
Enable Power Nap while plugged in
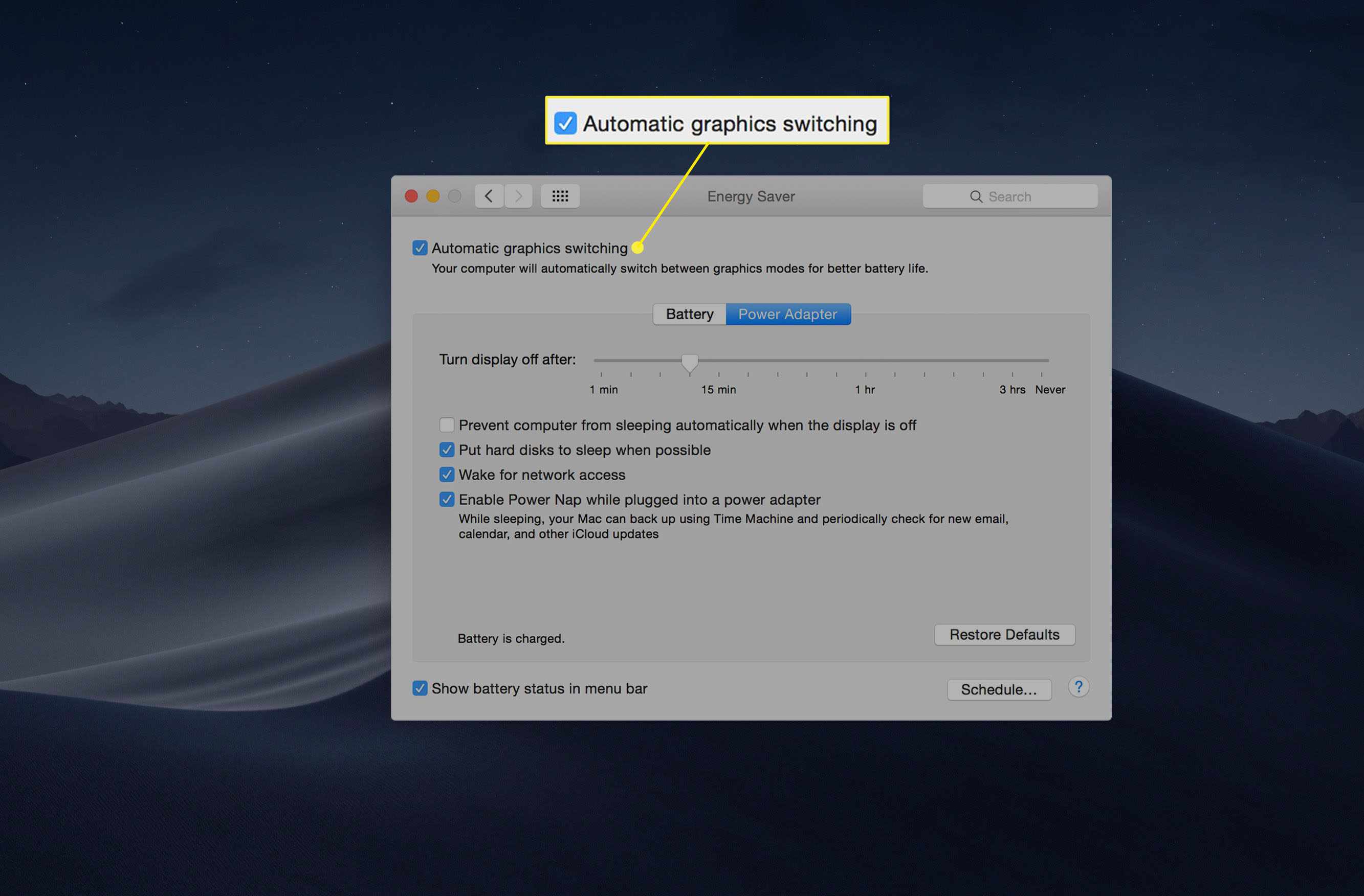[447, 498]
